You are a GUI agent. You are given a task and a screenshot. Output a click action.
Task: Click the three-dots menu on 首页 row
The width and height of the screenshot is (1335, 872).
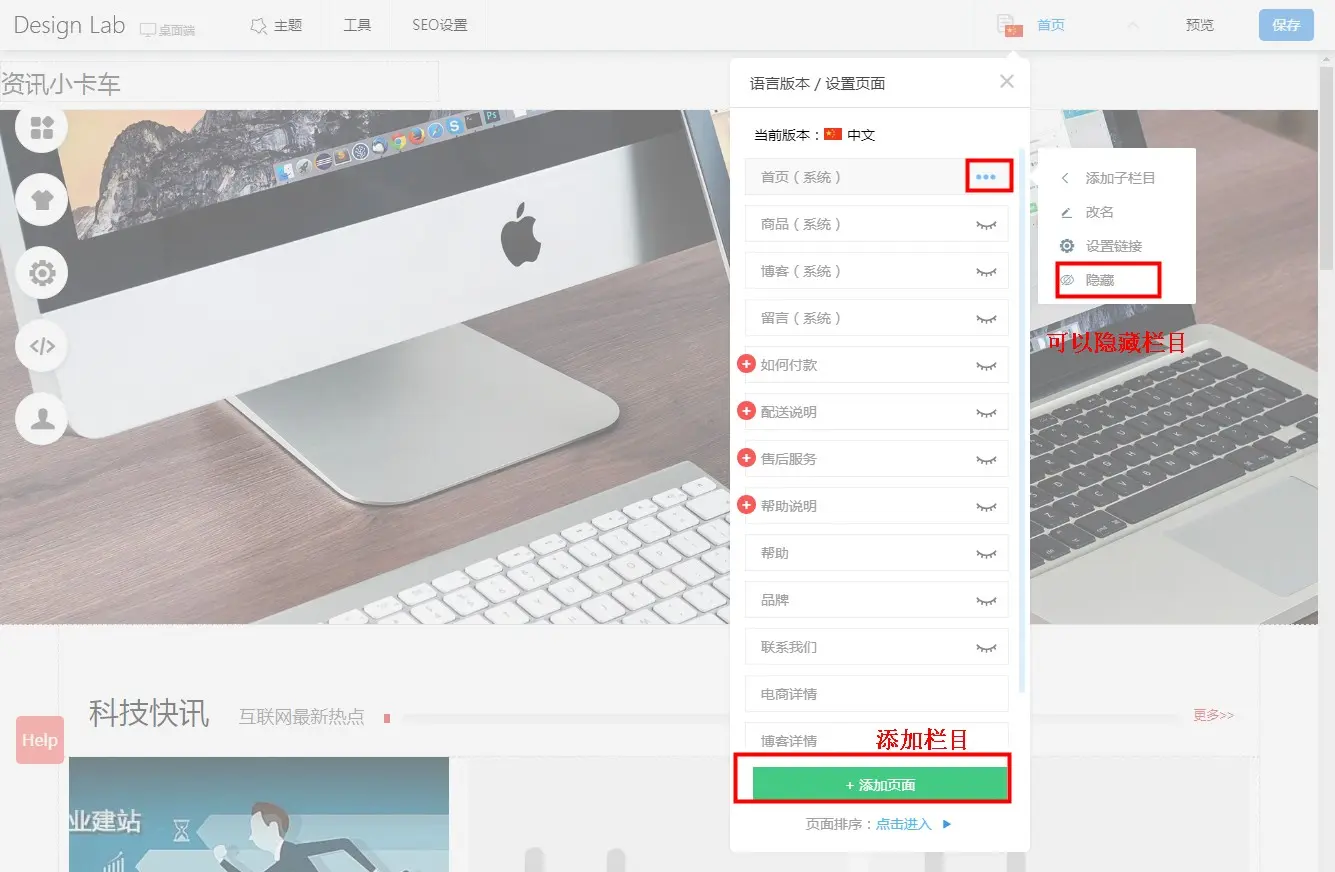pos(986,177)
